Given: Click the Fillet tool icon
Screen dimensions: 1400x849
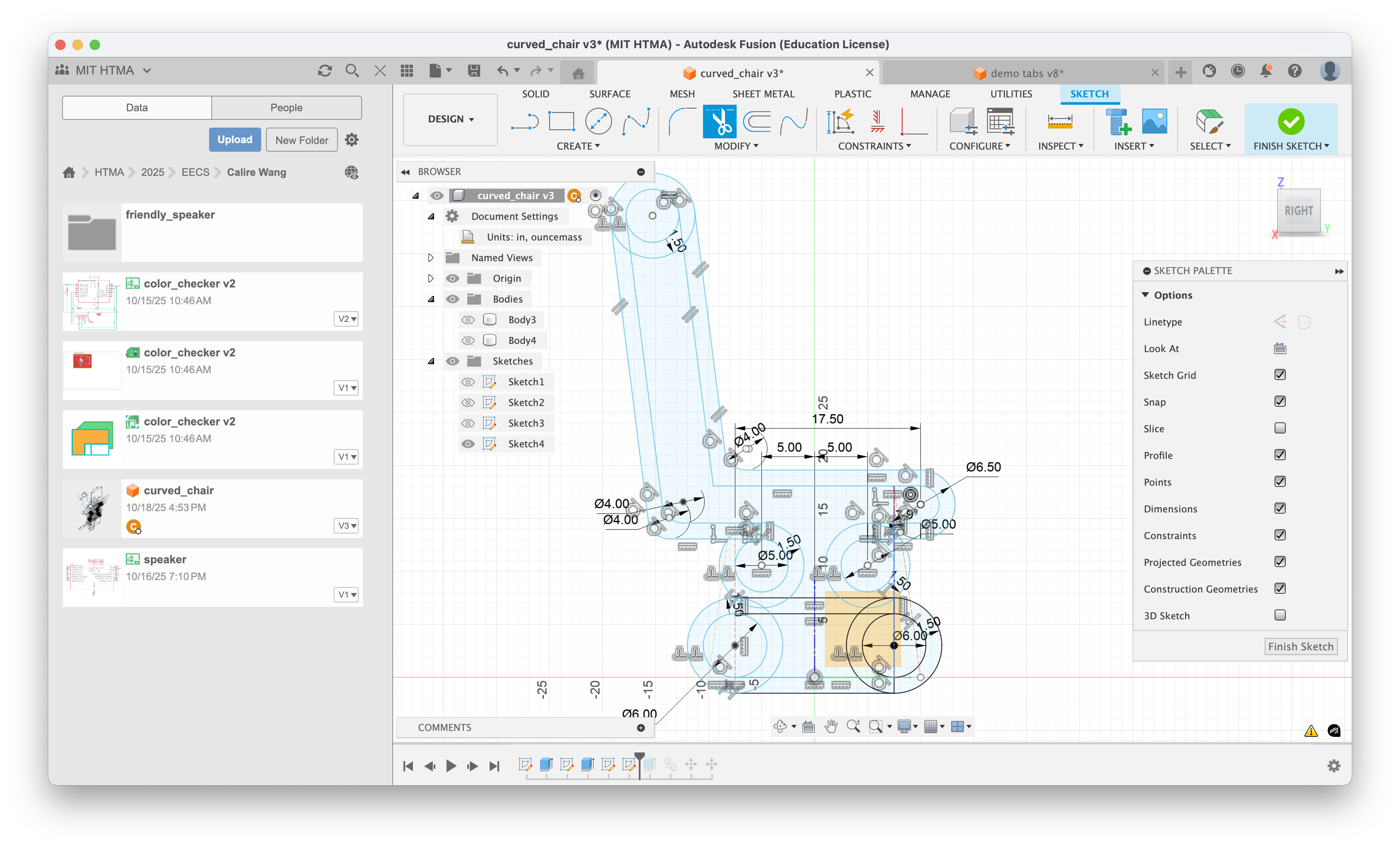Looking at the screenshot, I should tap(681, 122).
